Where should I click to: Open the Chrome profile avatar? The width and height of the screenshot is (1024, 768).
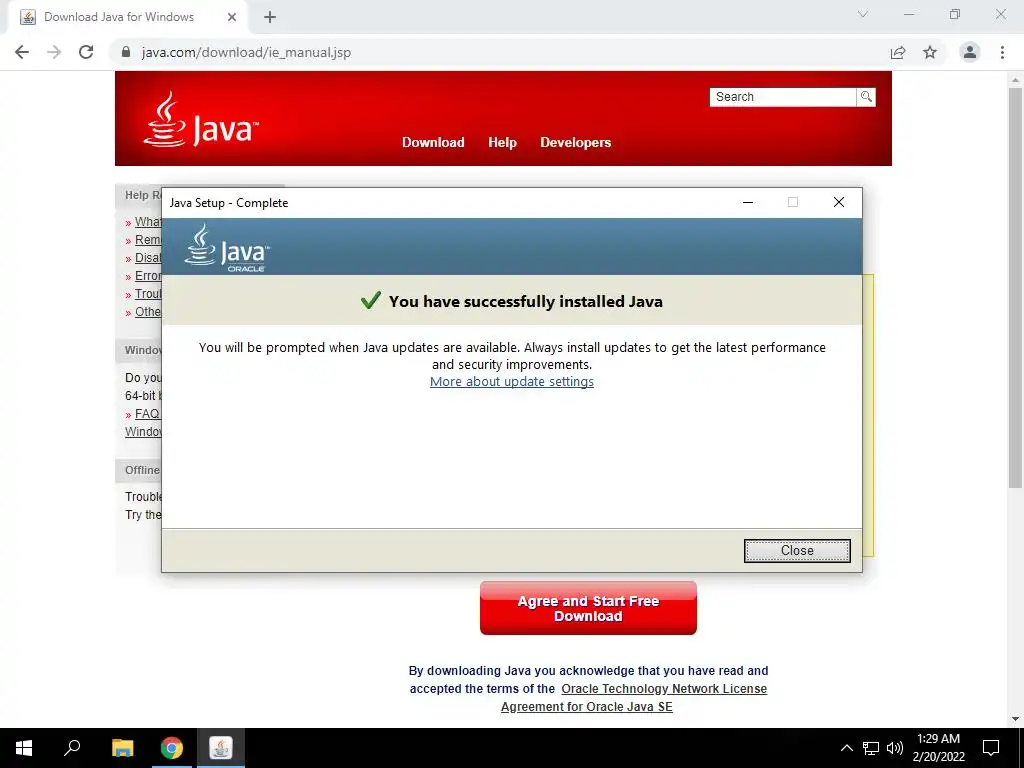[970, 52]
